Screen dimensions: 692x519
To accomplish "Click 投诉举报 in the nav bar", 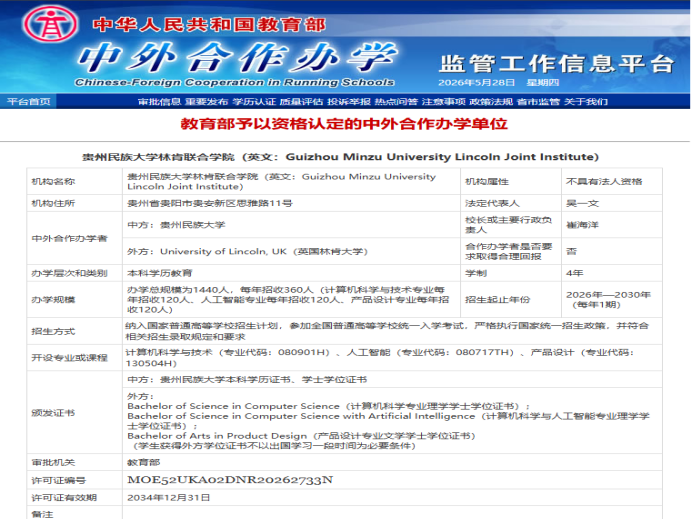I will coord(349,102).
